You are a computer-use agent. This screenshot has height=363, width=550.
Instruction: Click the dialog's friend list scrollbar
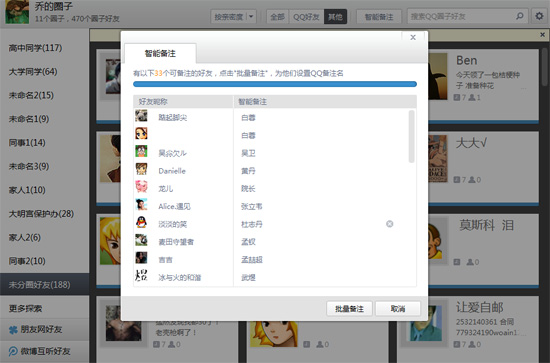point(411,136)
